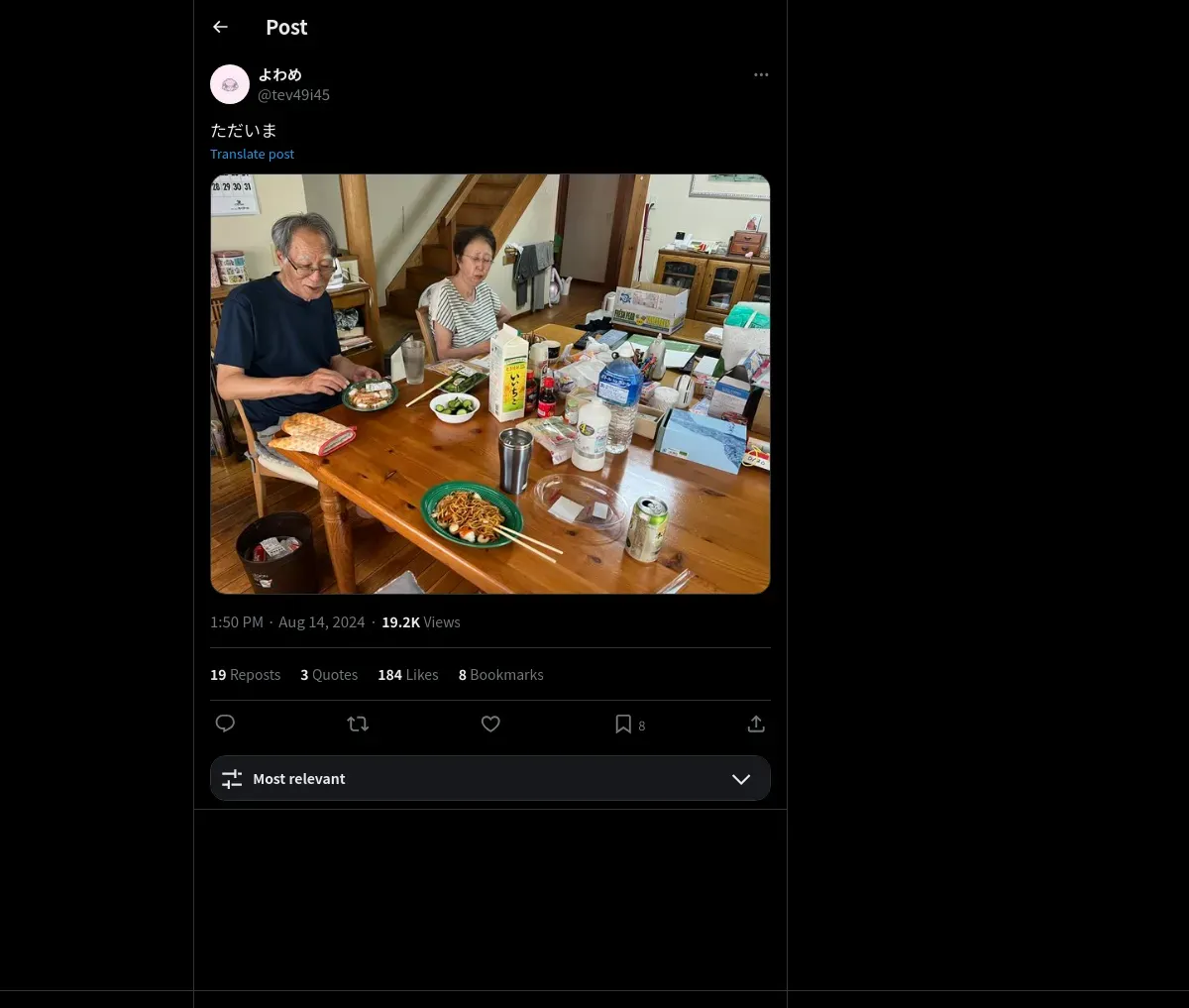Image resolution: width=1189 pixels, height=1008 pixels.
Task: View the 184 Likes list
Action: point(407,675)
